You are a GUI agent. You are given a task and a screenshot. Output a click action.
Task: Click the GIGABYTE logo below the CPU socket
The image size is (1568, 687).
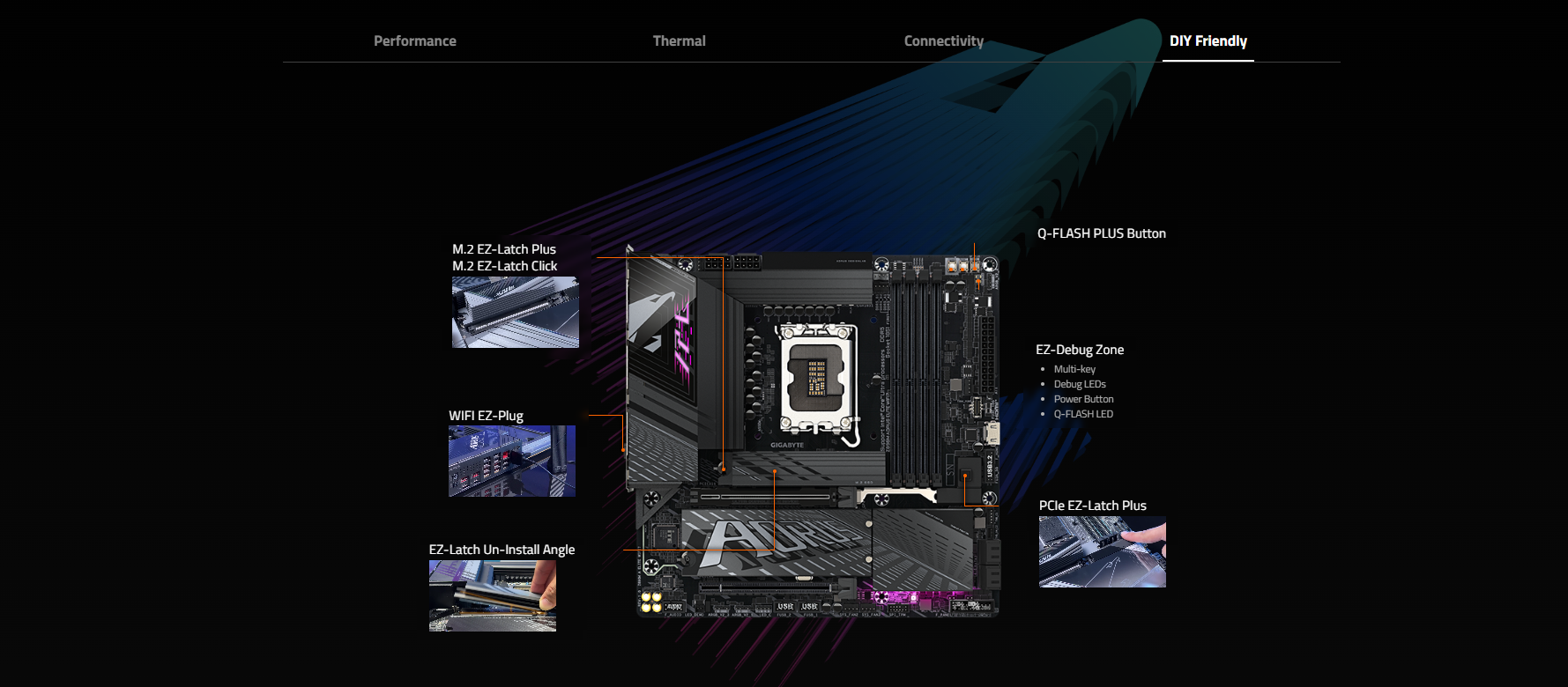point(787,446)
